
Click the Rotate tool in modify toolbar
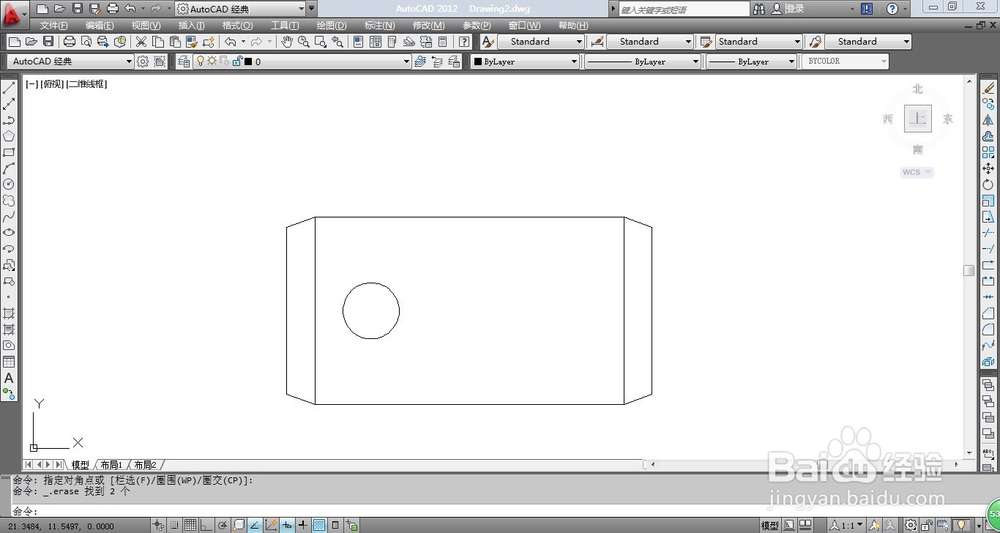coord(988,184)
